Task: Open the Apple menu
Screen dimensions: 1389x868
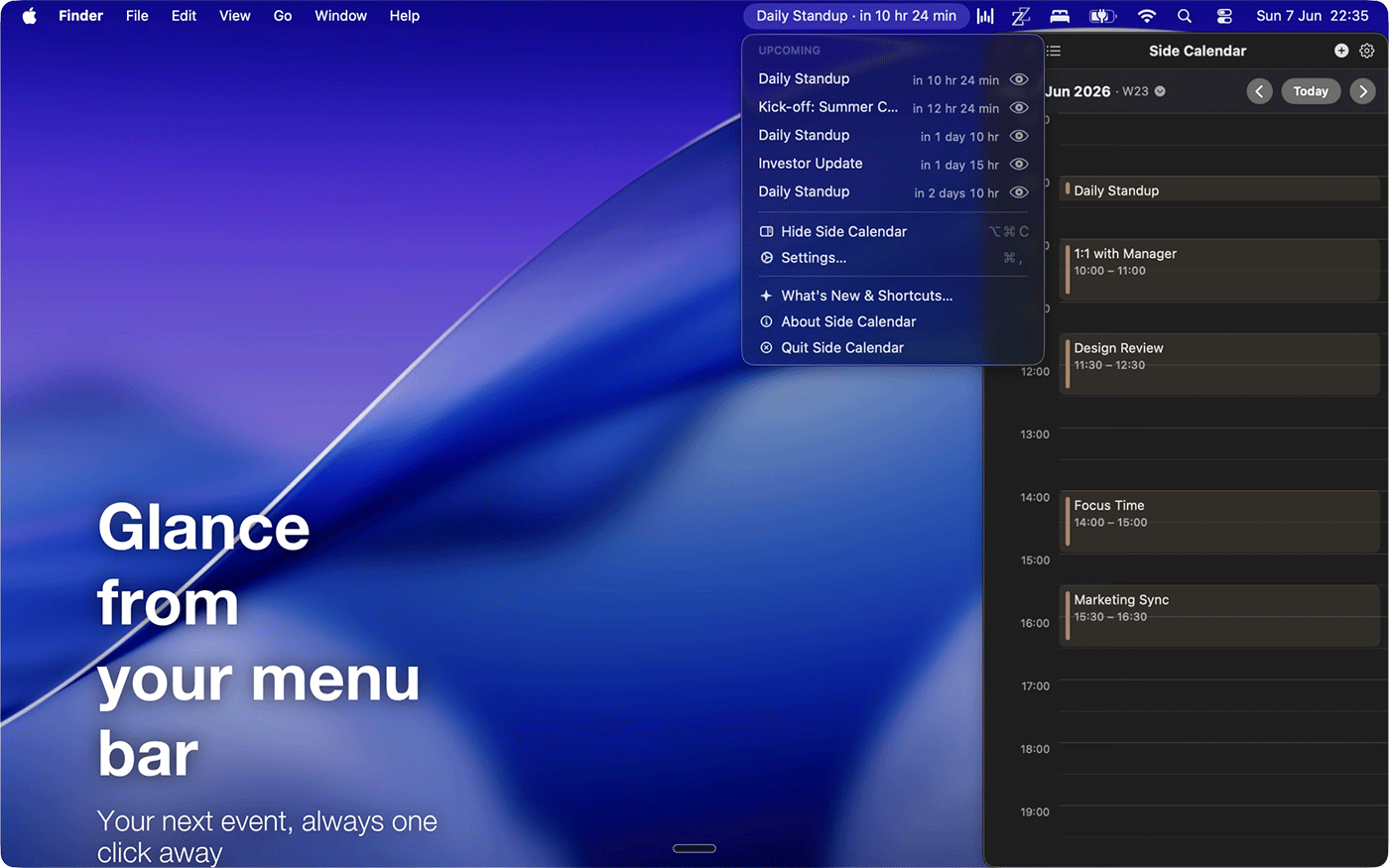Action: coord(30,16)
